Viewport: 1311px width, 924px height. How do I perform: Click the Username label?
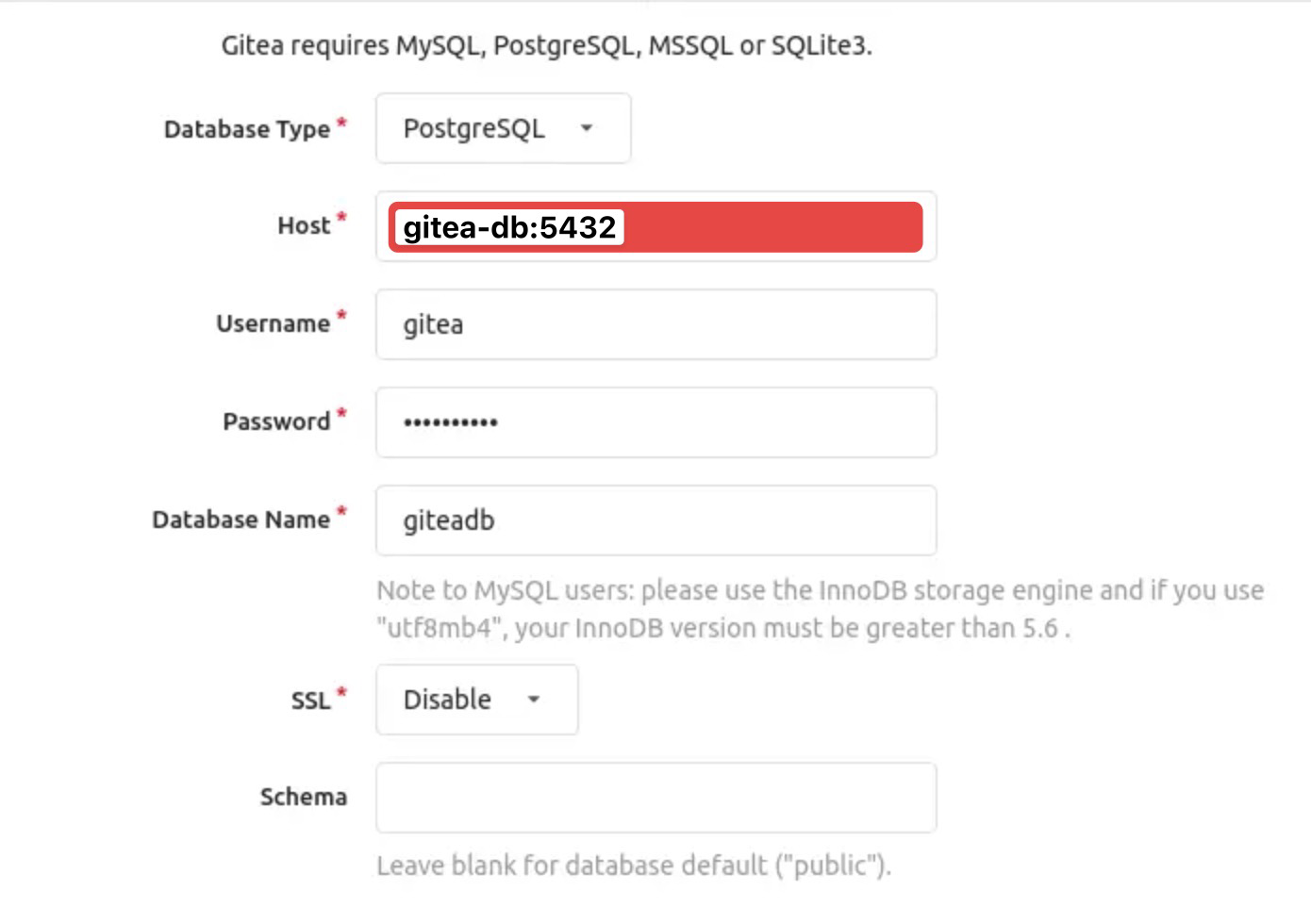pos(273,324)
